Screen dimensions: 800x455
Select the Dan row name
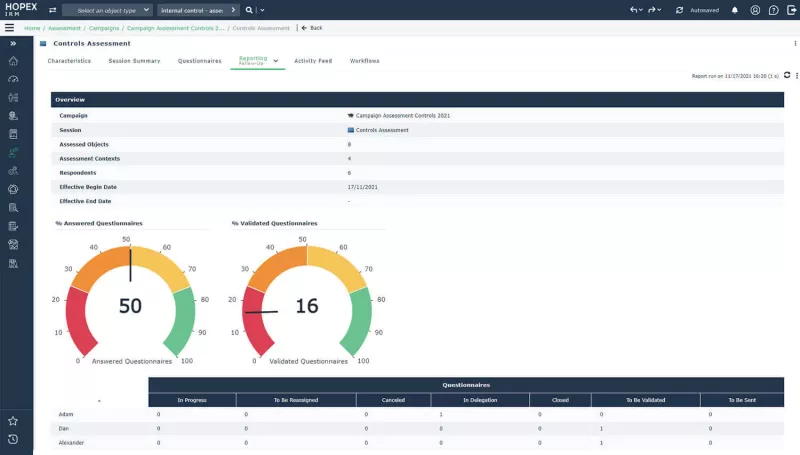(64, 428)
